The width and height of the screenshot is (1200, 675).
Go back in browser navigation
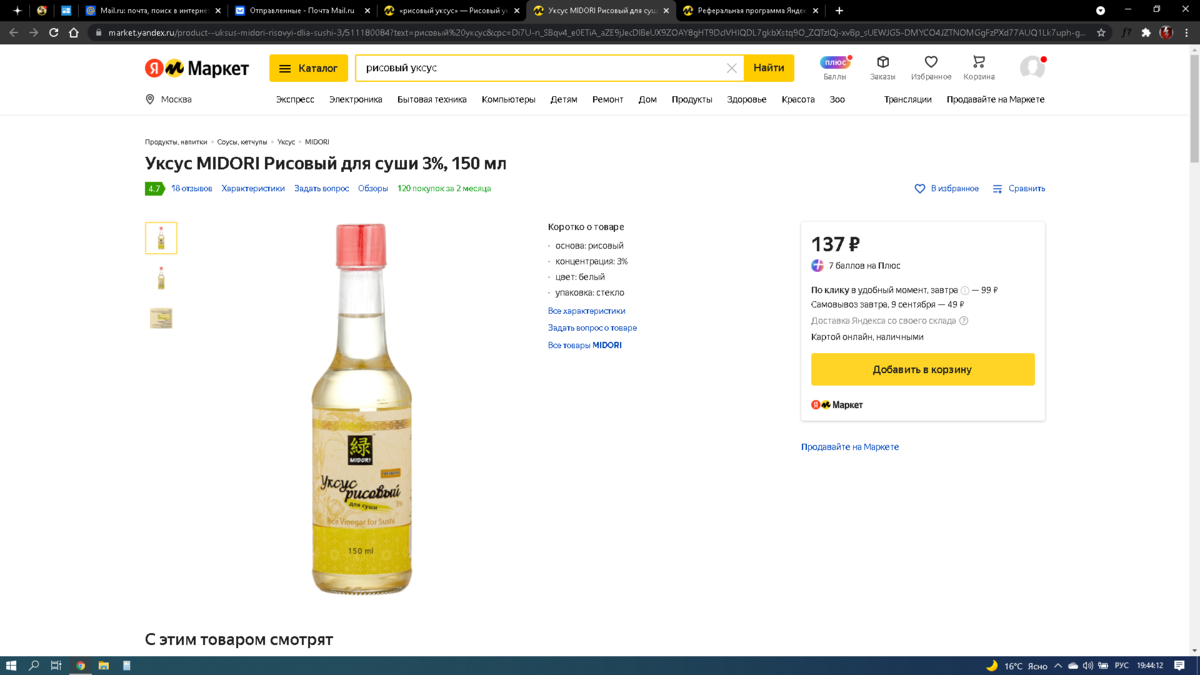point(13,32)
